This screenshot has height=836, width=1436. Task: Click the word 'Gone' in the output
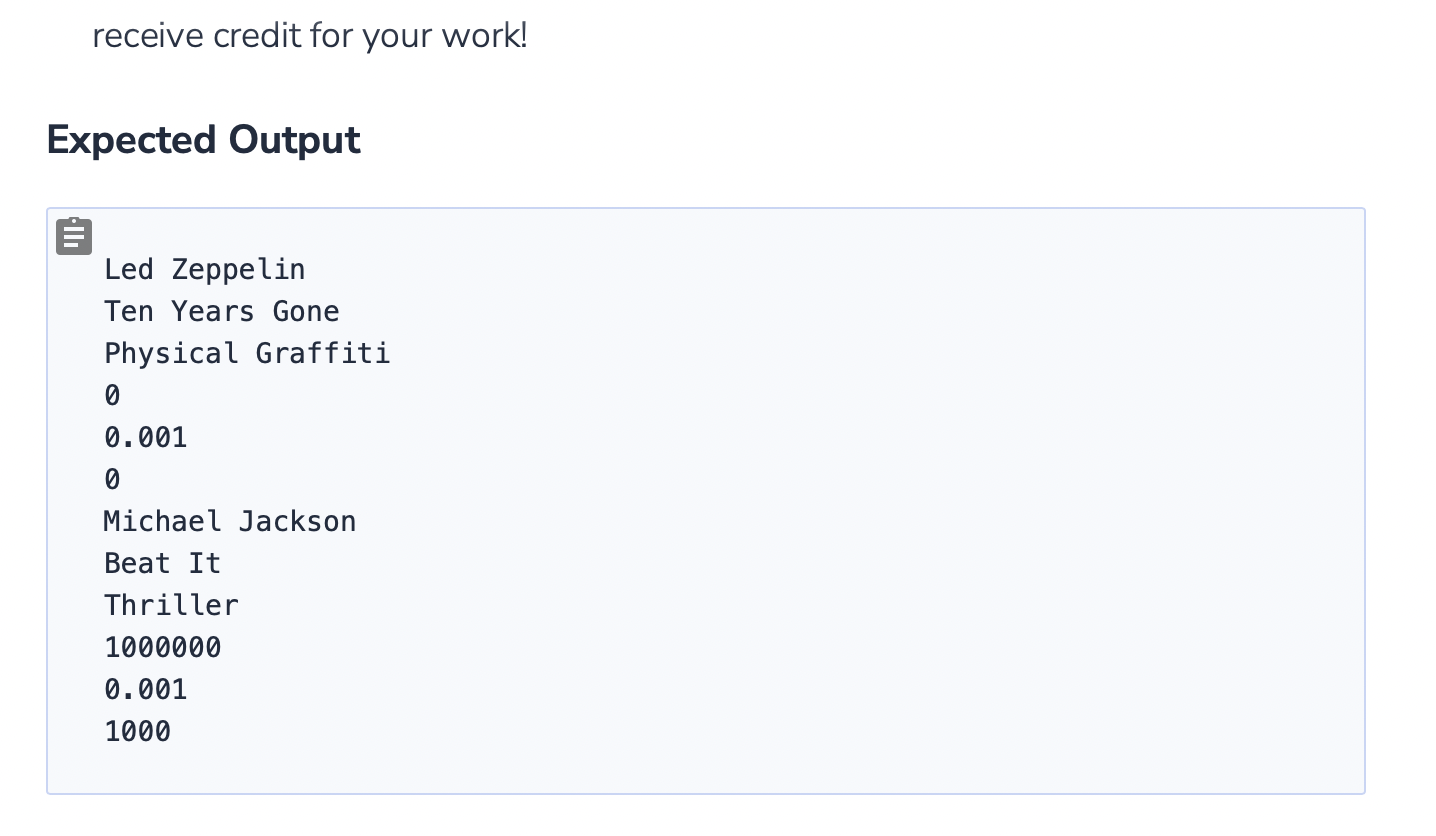pos(305,311)
